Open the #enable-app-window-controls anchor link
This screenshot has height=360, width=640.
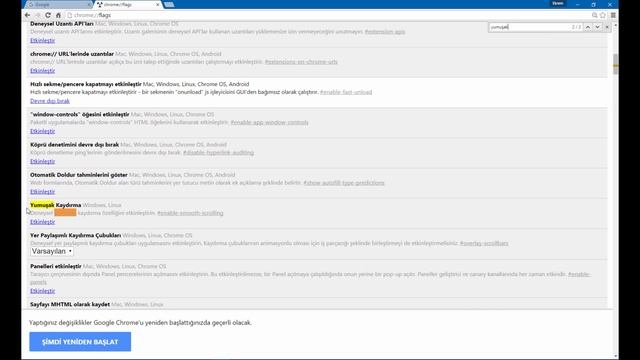pos(269,122)
